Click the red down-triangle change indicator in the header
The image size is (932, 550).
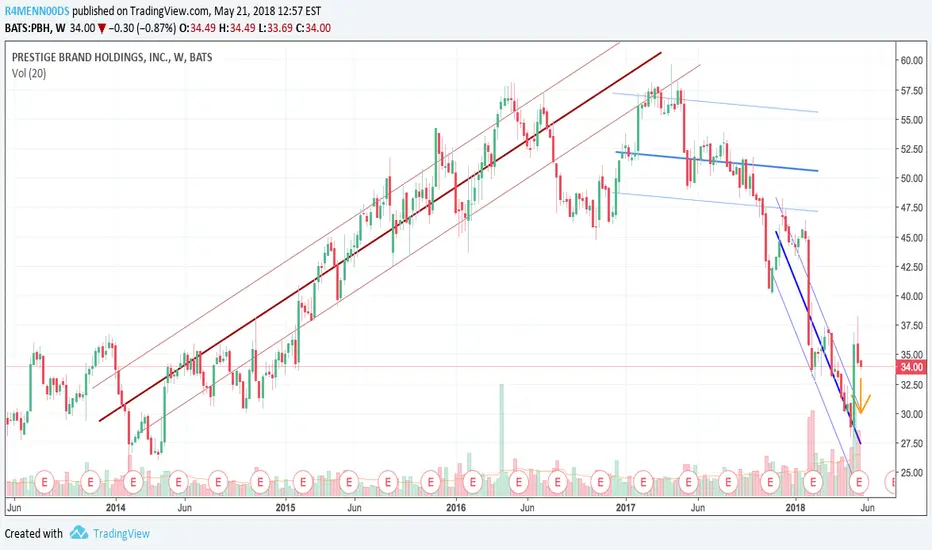click(x=102, y=29)
